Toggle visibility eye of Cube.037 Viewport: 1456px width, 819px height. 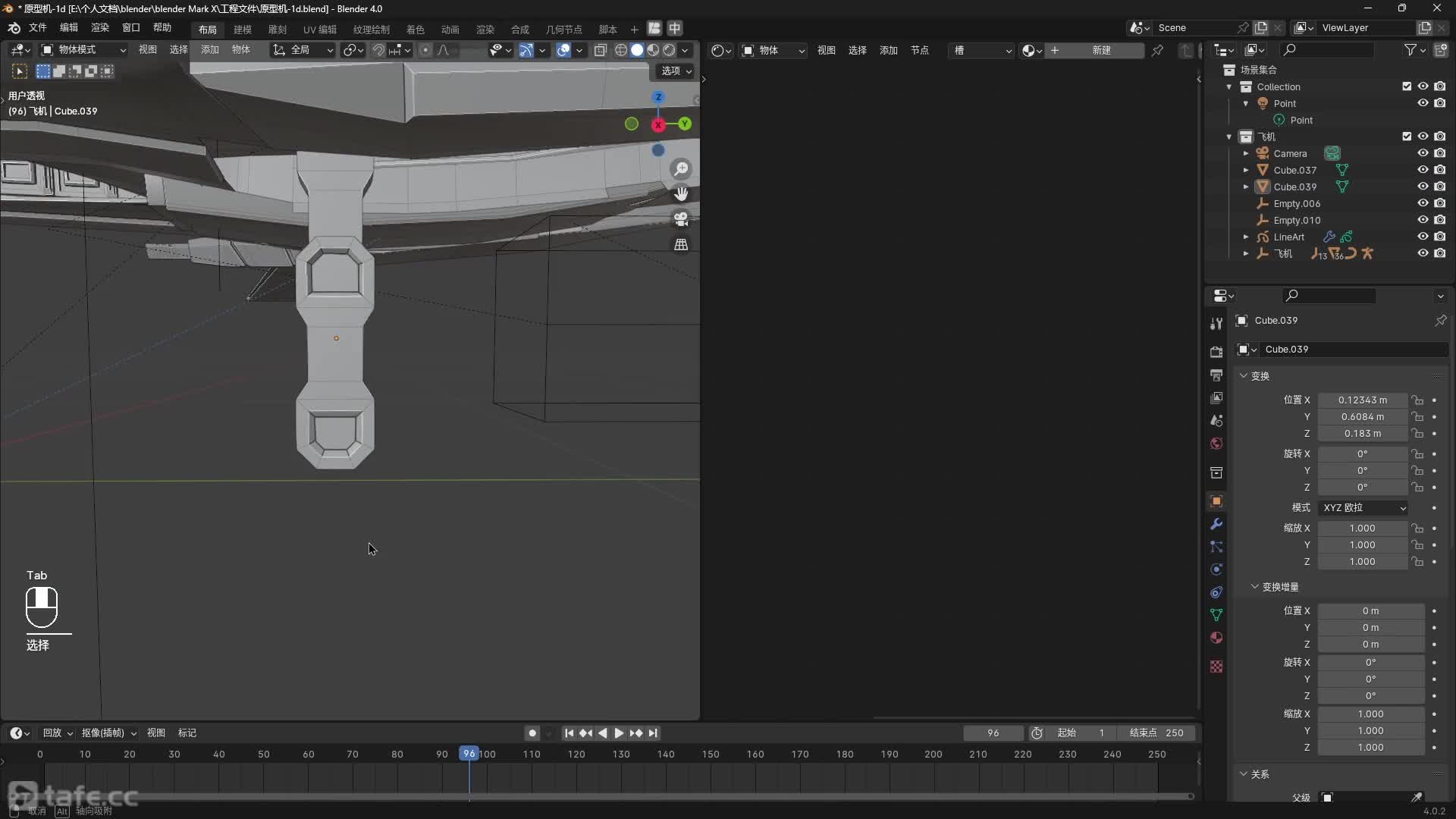[x=1423, y=170]
